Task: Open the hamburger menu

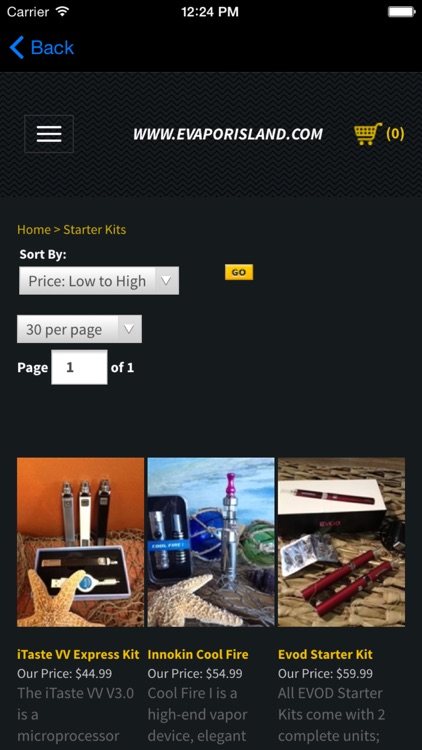Action: pos(49,134)
